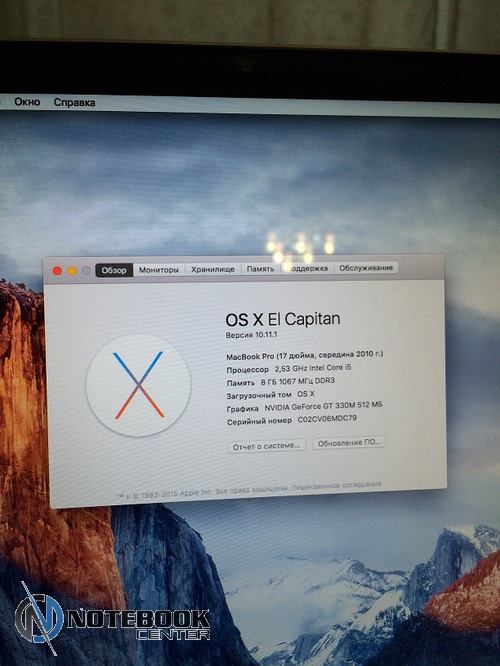Switch to the Обслуживание tab
Image resolution: width=500 pixels, height=666 pixels.
(x=366, y=268)
